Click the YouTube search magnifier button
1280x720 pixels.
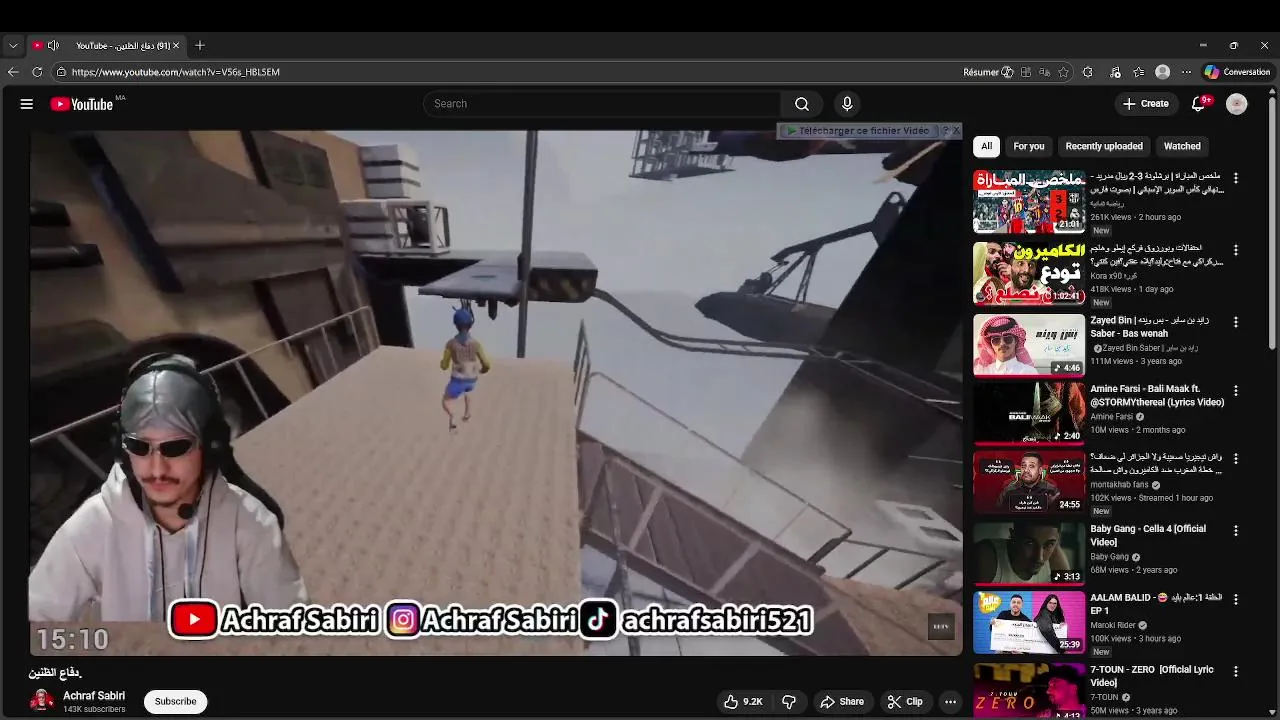[x=802, y=104]
